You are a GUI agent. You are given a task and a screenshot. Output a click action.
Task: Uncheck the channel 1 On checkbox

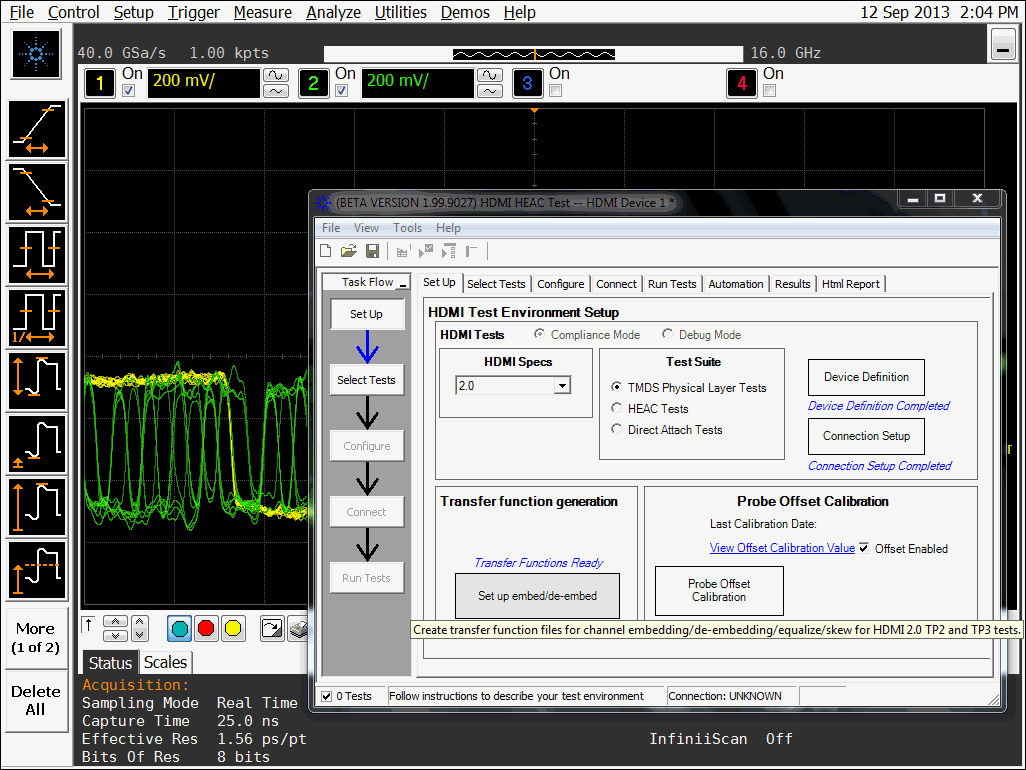pyautogui.click(x=128, y=91)
